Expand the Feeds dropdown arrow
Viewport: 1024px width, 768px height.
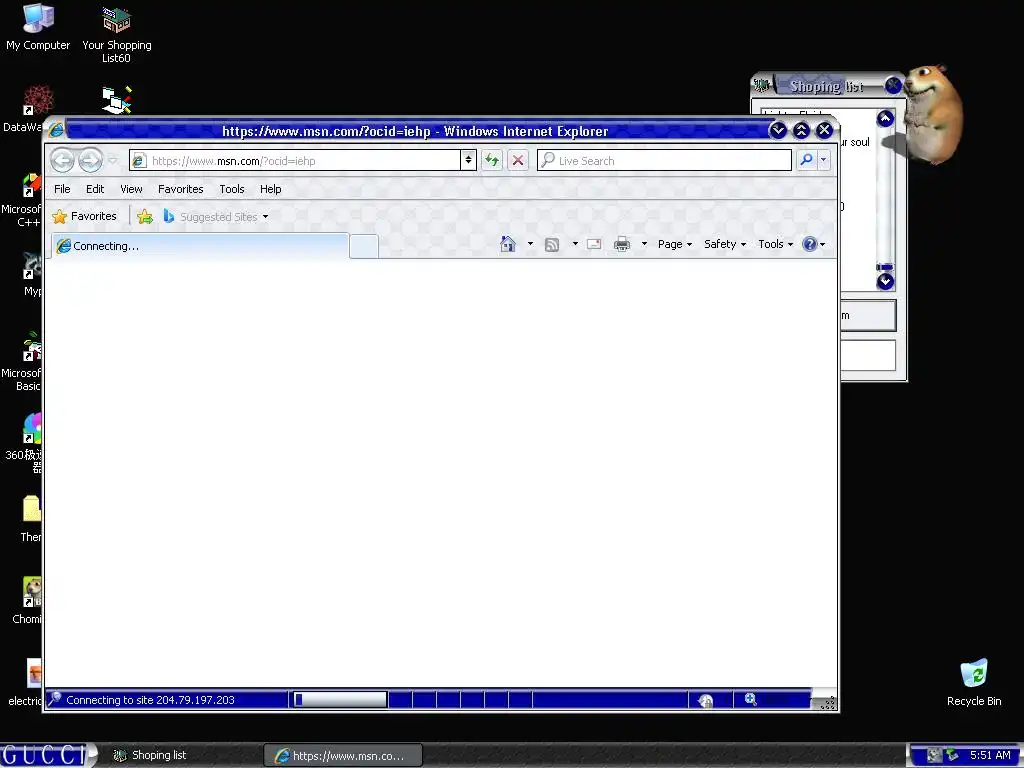coord(575,244)
